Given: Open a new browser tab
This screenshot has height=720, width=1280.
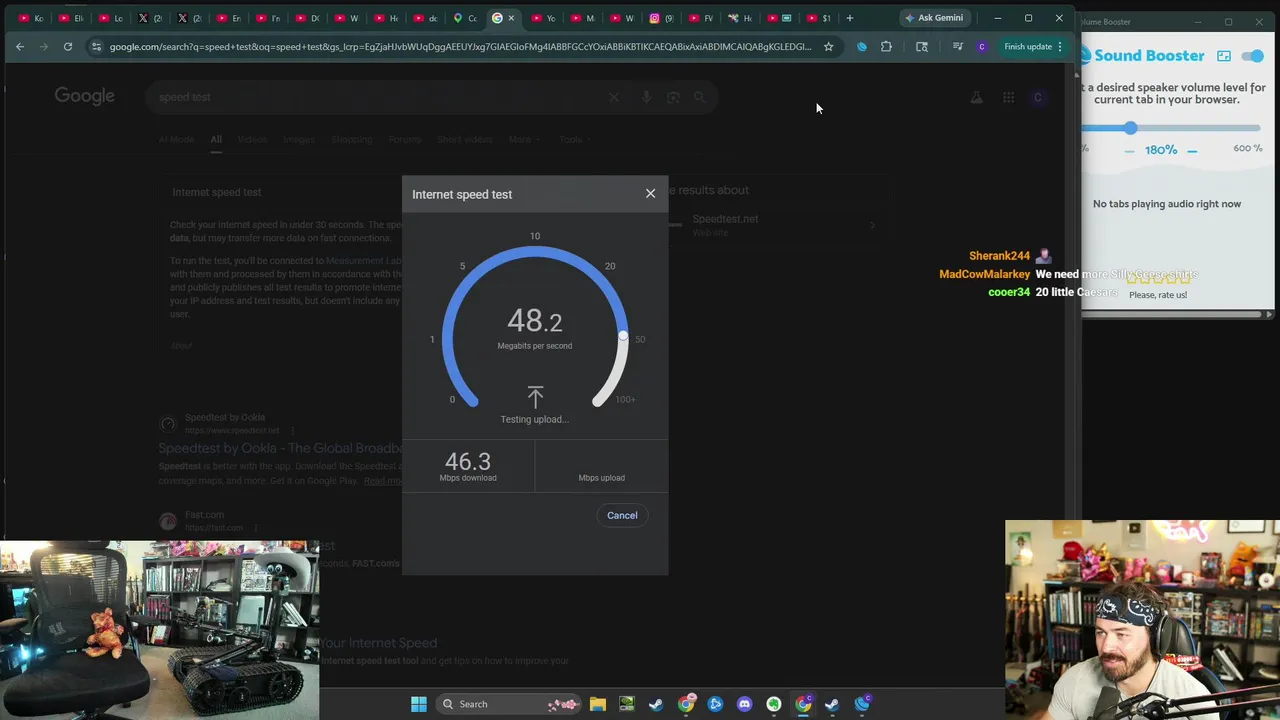Looking at the screenshot, I should click(x=850, y=18).
